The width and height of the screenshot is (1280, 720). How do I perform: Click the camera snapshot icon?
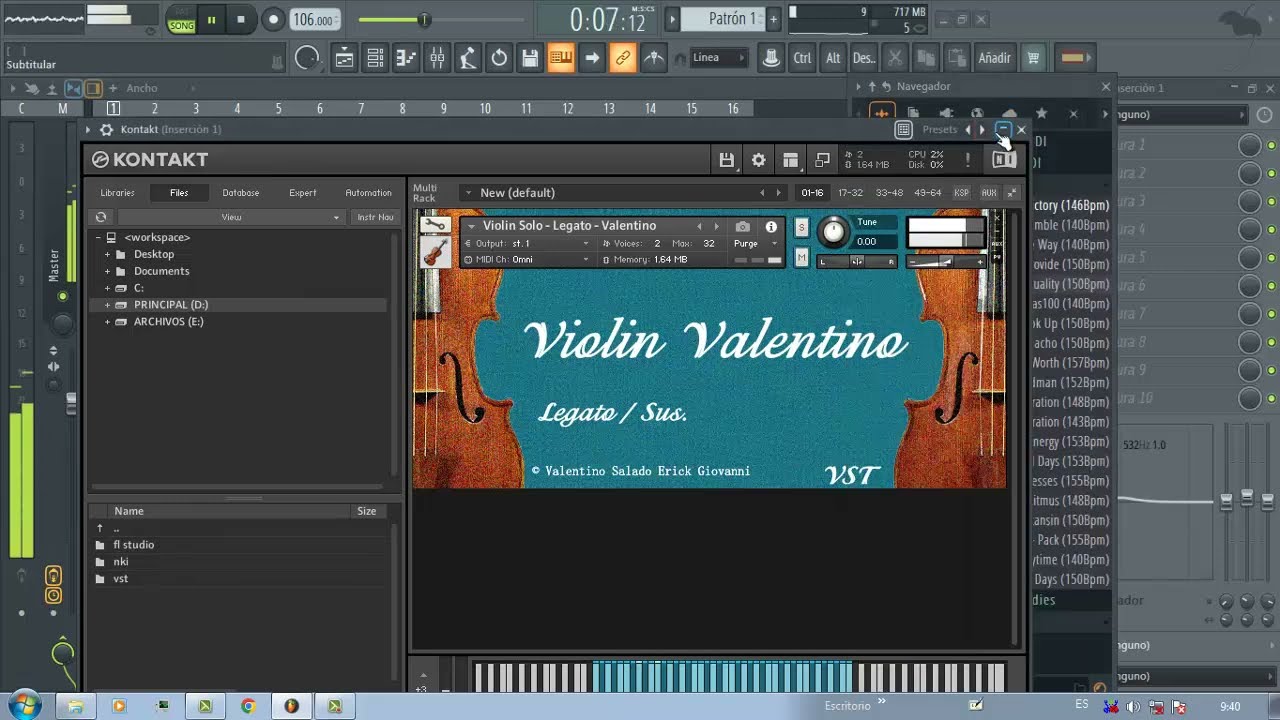[742, 227]
